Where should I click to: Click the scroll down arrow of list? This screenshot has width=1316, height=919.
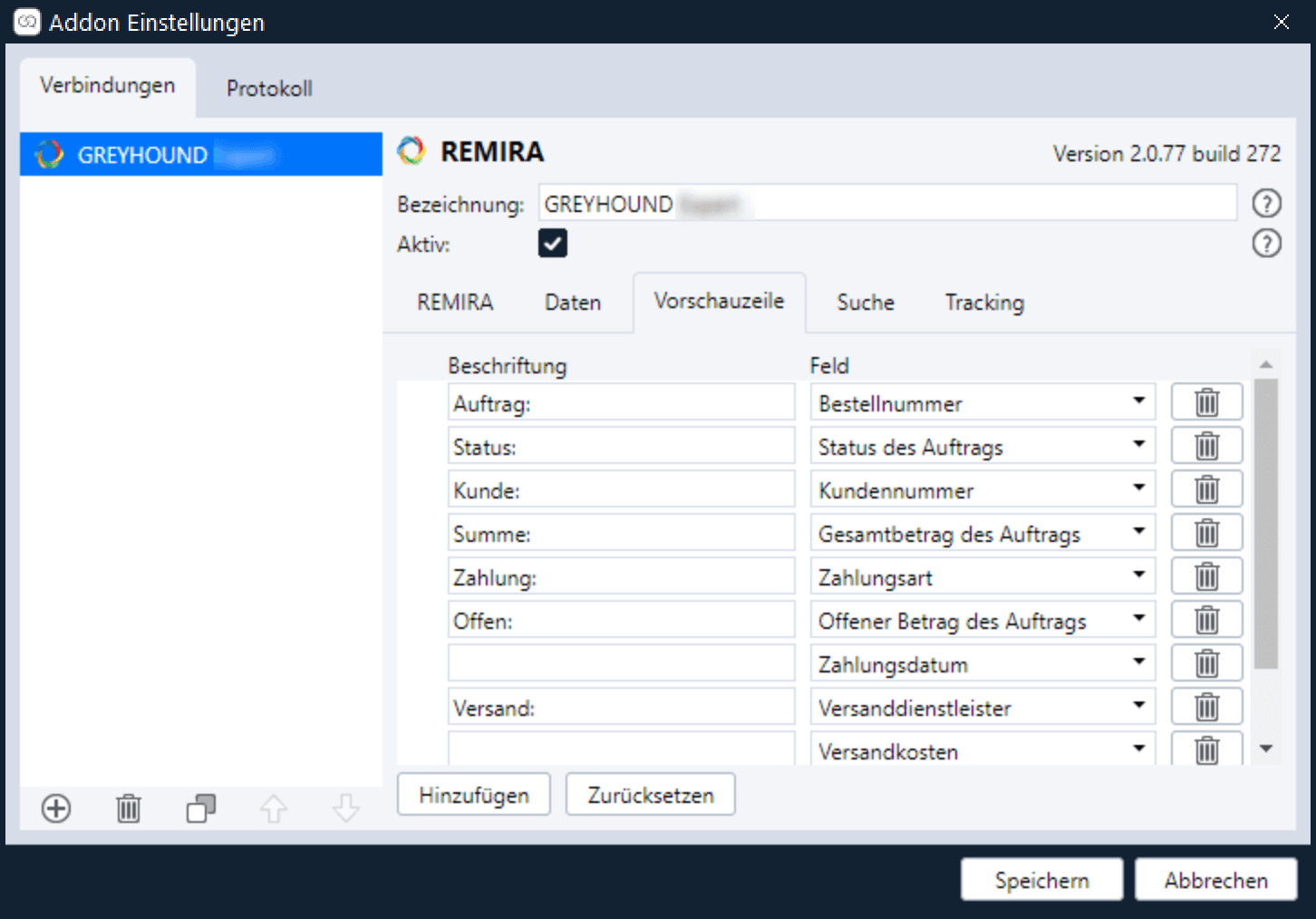tap(1266, 749)
